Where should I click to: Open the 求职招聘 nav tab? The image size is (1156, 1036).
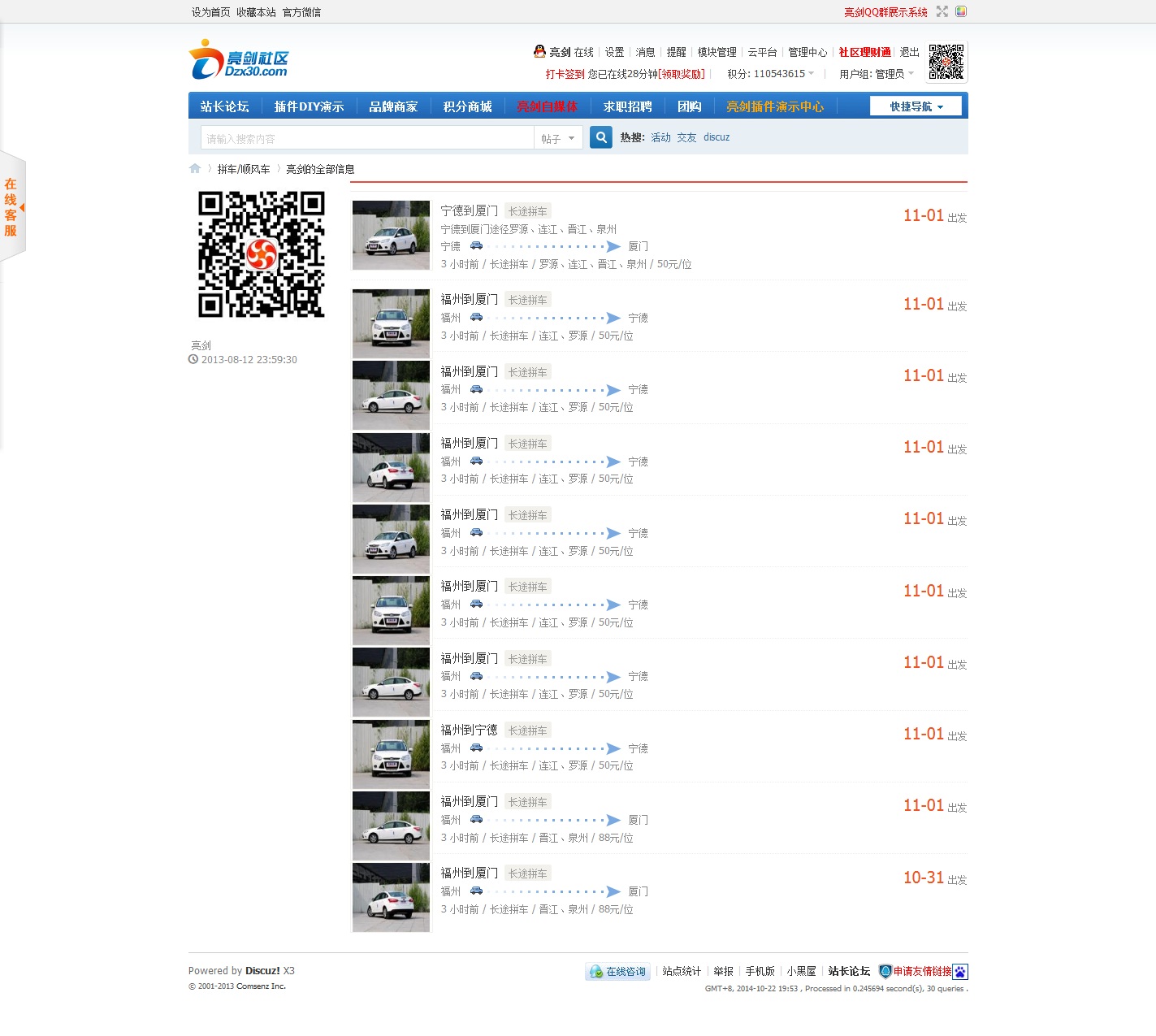627,106
